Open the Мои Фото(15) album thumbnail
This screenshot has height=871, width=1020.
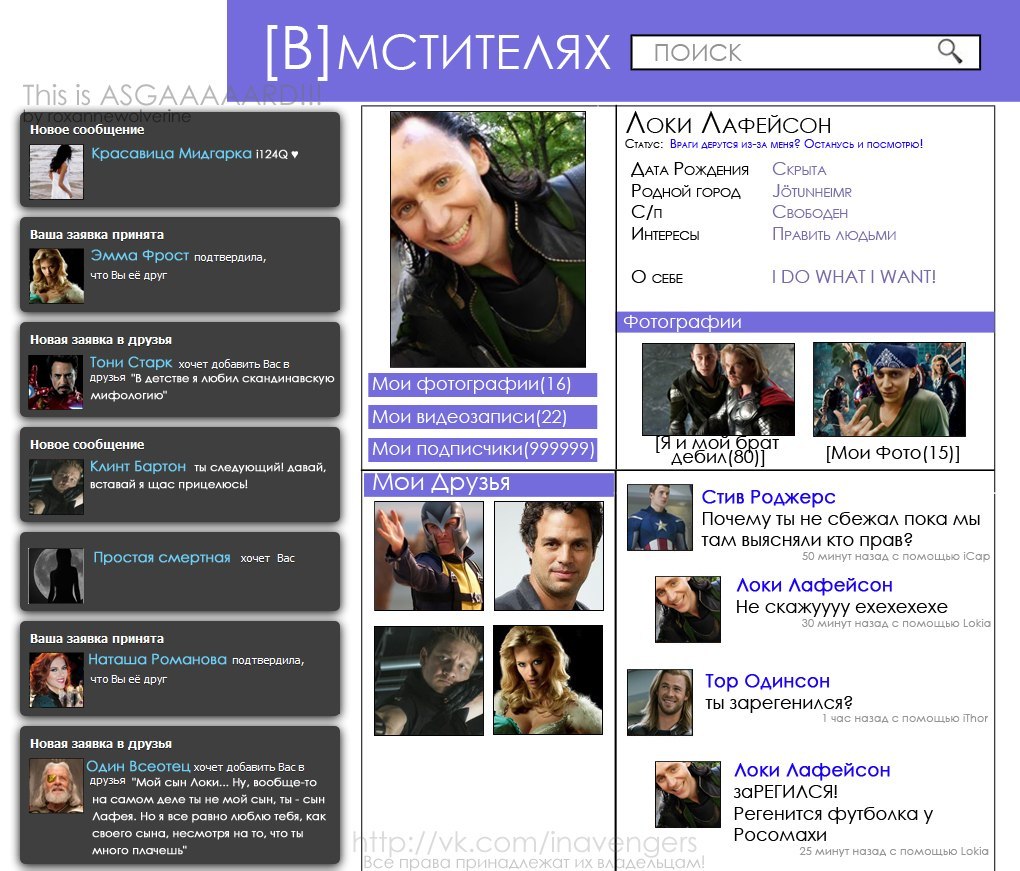[x=889, y=389]
